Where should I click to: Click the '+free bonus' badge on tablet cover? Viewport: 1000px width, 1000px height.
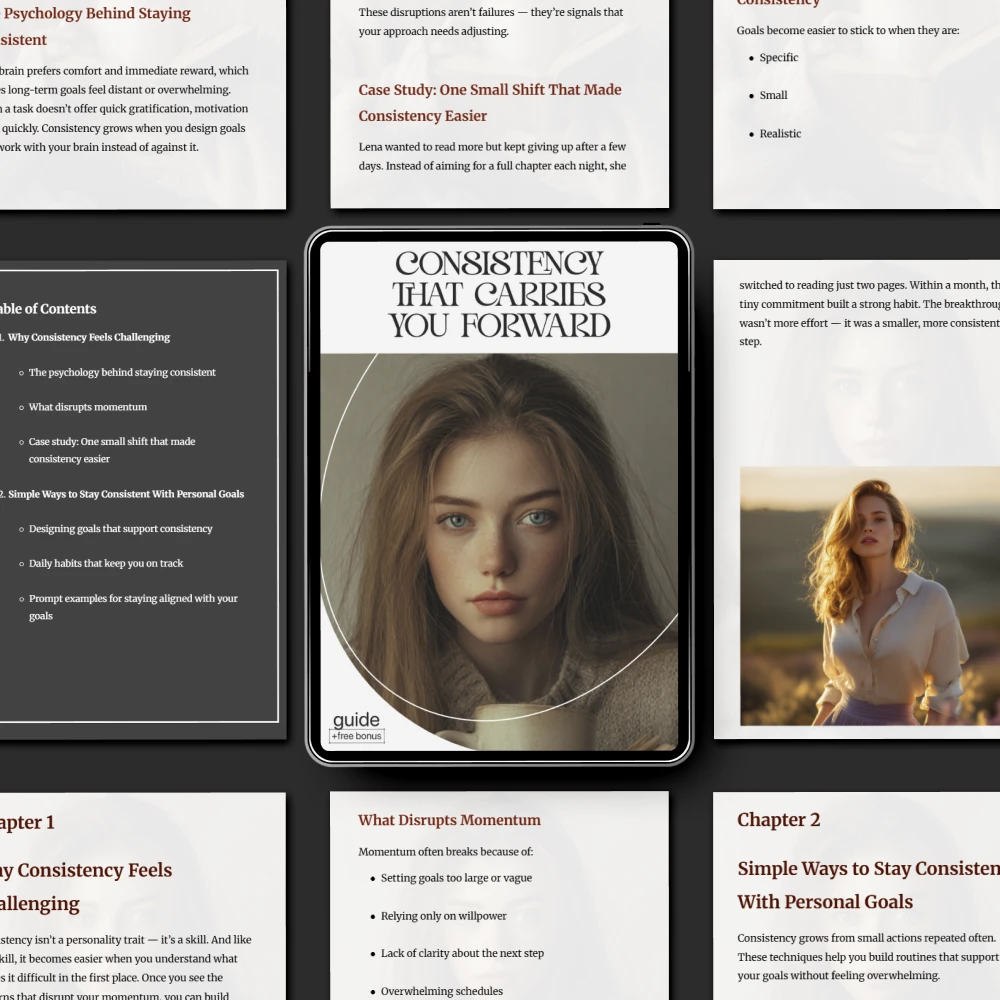(357, 737)
